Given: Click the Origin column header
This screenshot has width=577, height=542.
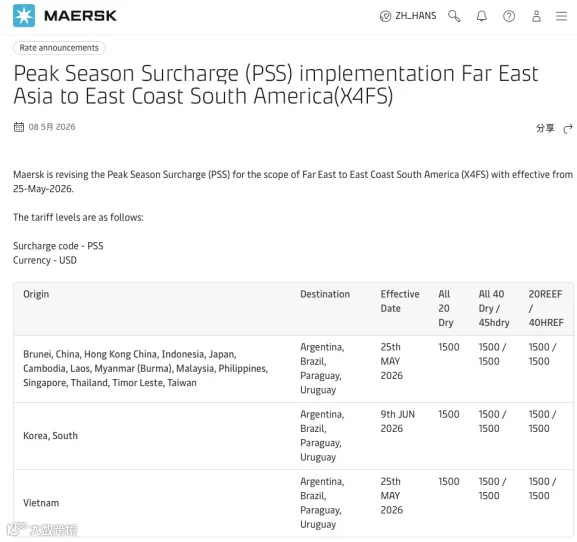Looking at the screenshot, I should (36, 294).
